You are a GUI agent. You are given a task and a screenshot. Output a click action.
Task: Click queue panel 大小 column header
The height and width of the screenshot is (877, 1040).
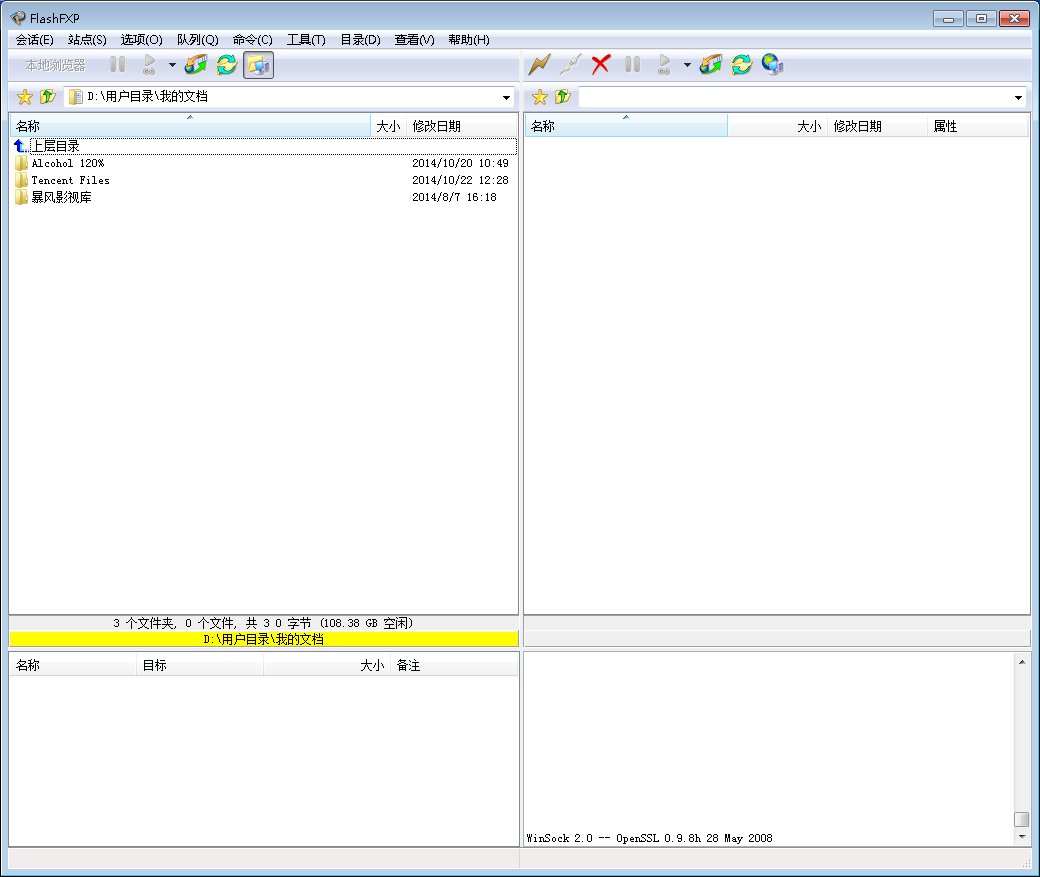point(326,665)
